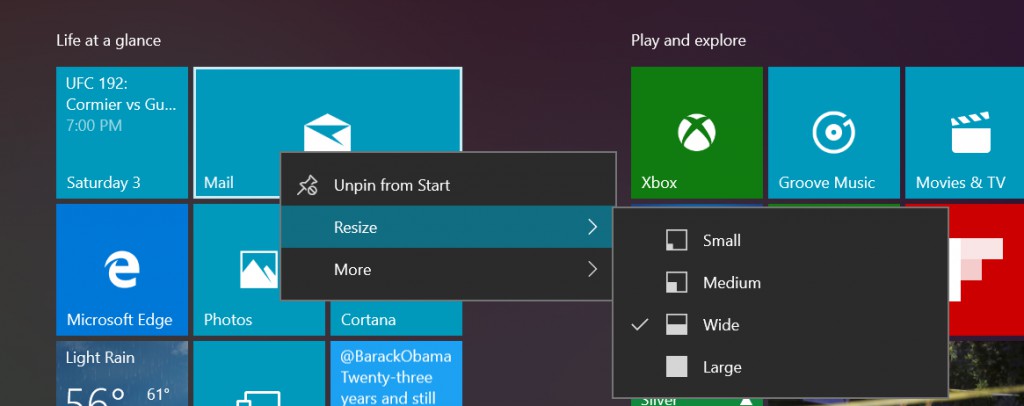This screenshot has width=1024, height=406.
Task: Open the More submenu
Action: pyautogui.click(x=448, y=270)
